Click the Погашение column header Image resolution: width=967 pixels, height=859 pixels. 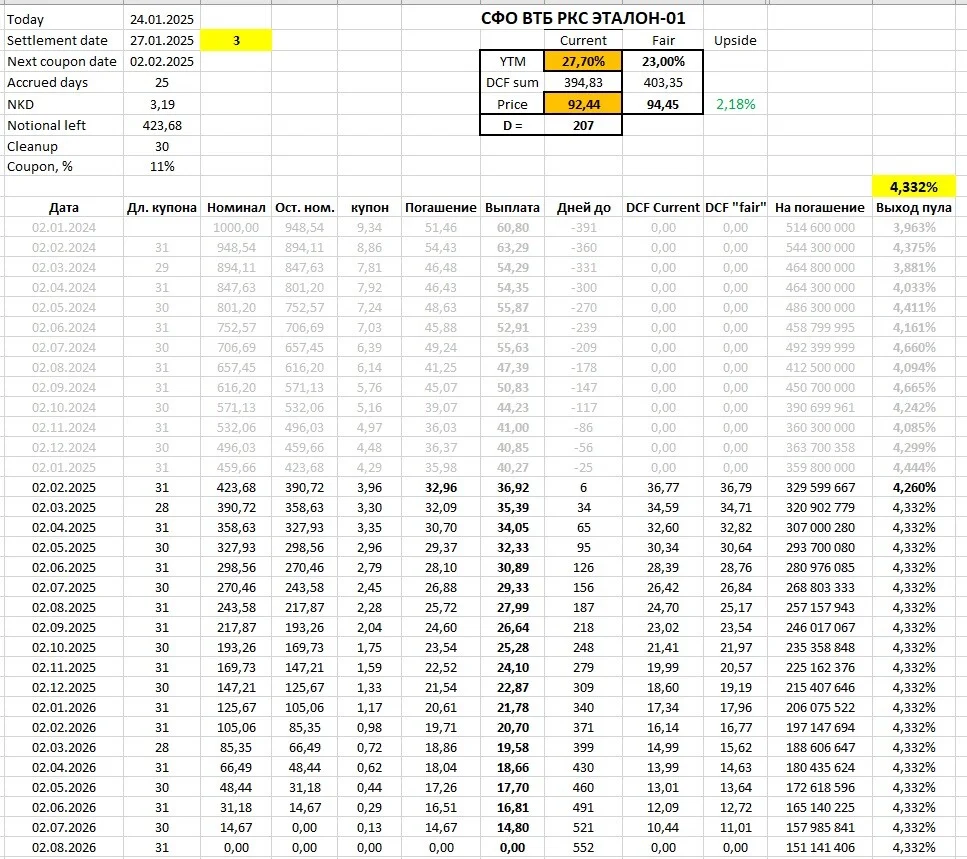[x=440, y=208]
